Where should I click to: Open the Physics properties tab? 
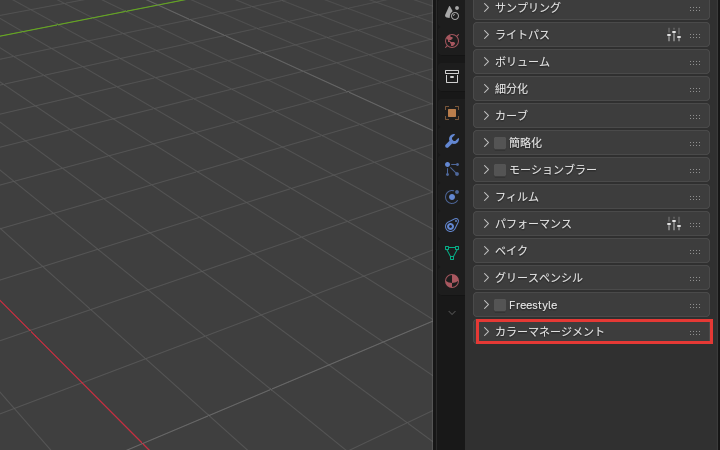tap(452, 197)
